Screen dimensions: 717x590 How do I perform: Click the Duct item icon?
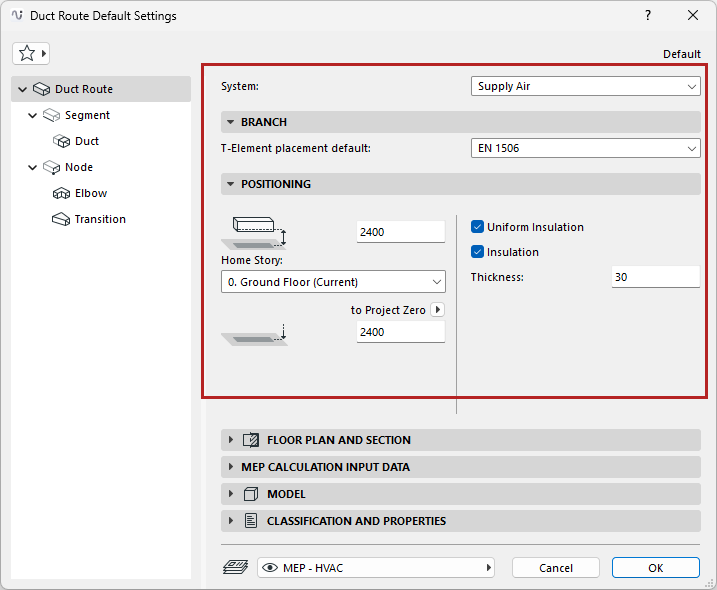click(x=61, y=141)
